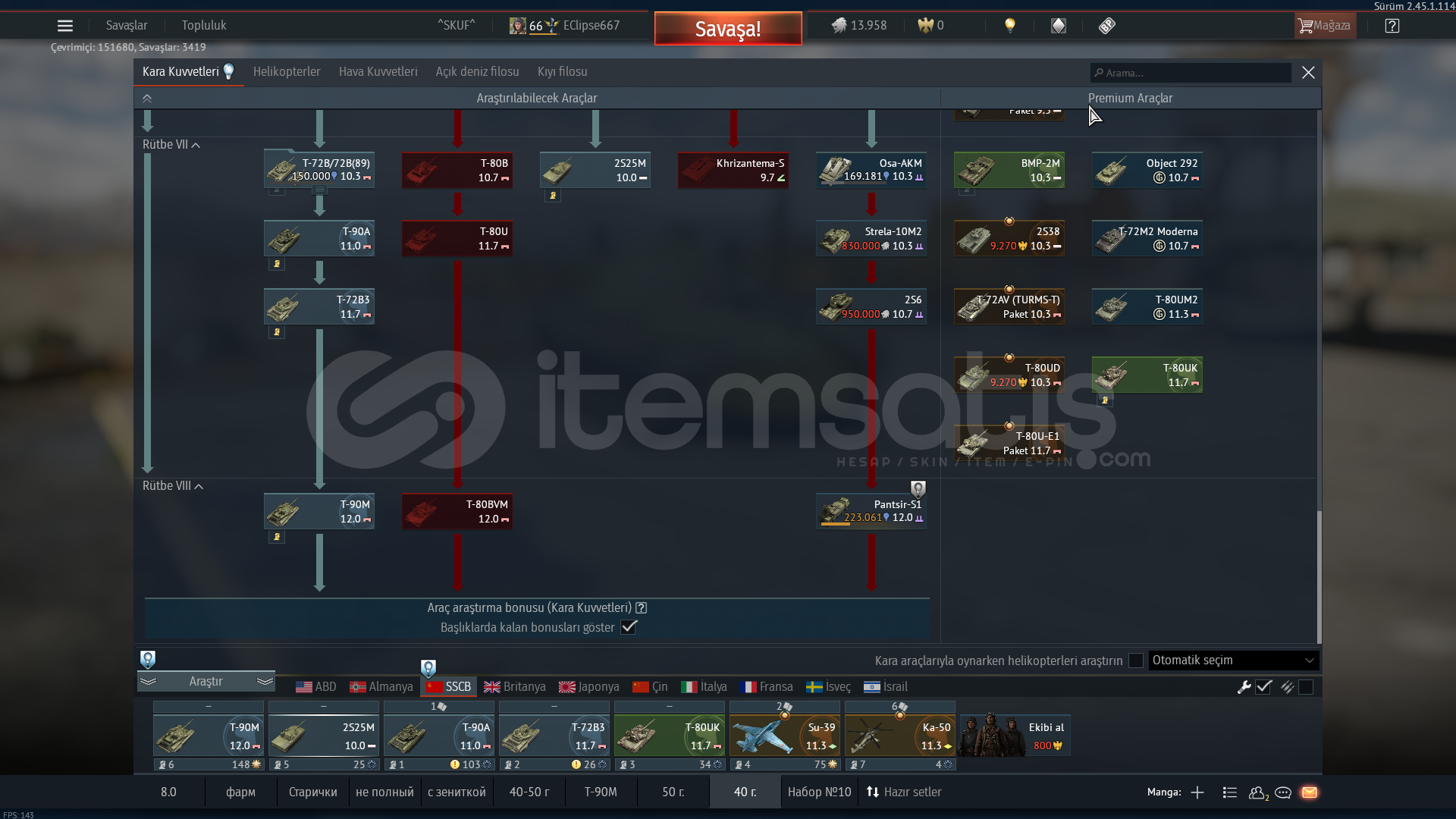This screenshot has width=1456, height=819.
Task: Select the İsveç nation tab
Action: [x=829, y=687]
